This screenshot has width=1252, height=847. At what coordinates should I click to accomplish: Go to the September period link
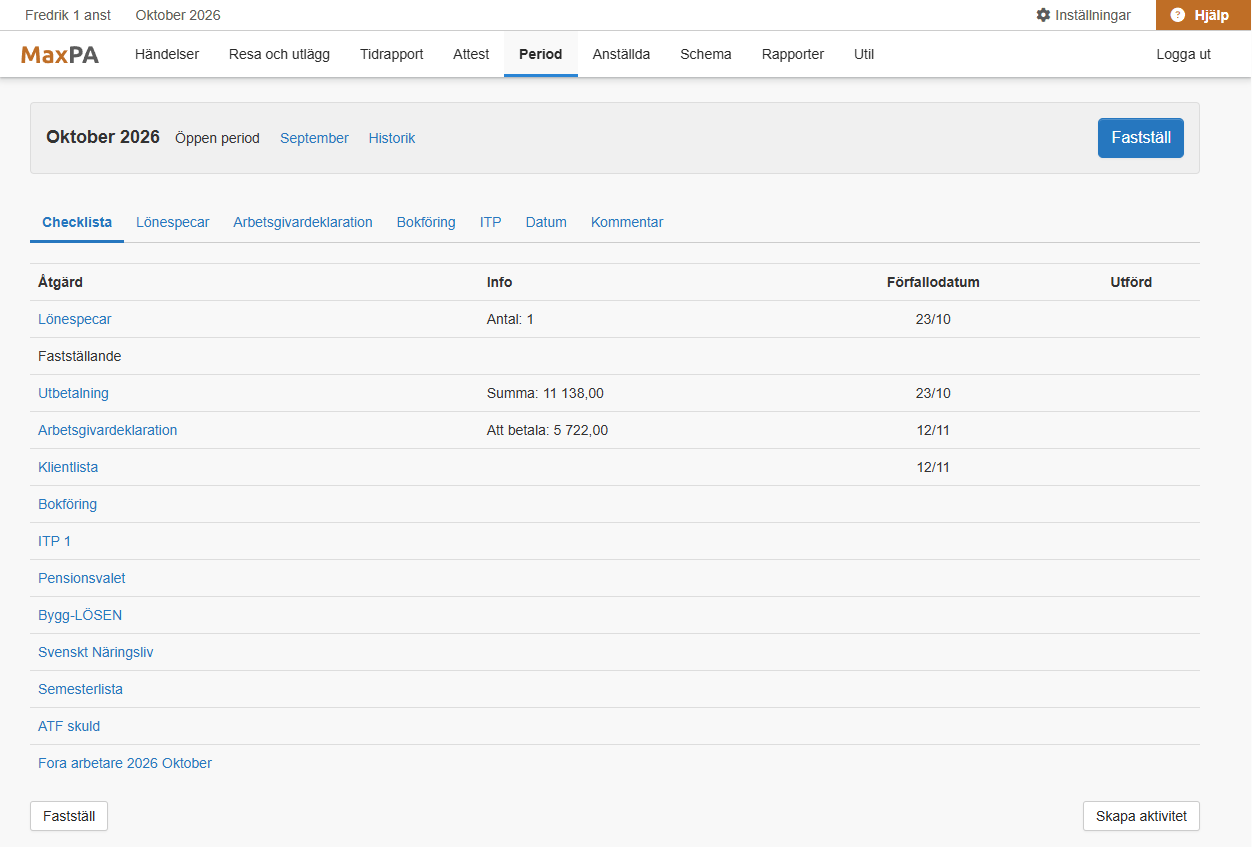(314, 138)
